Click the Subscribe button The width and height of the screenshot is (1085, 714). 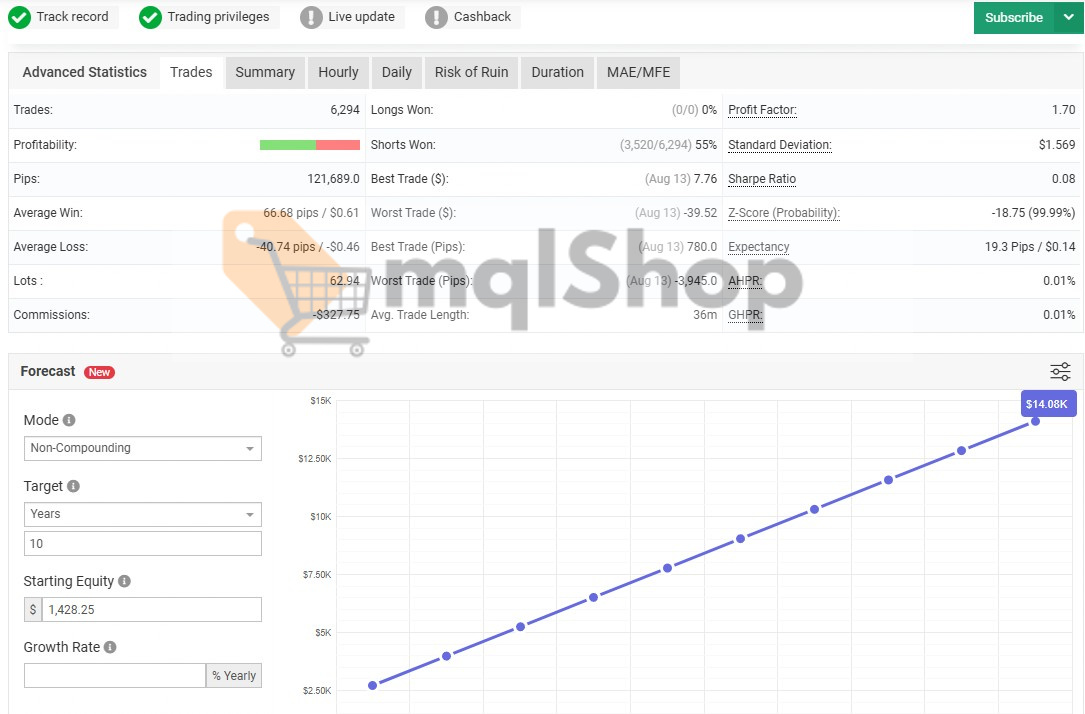[1013, 17]
